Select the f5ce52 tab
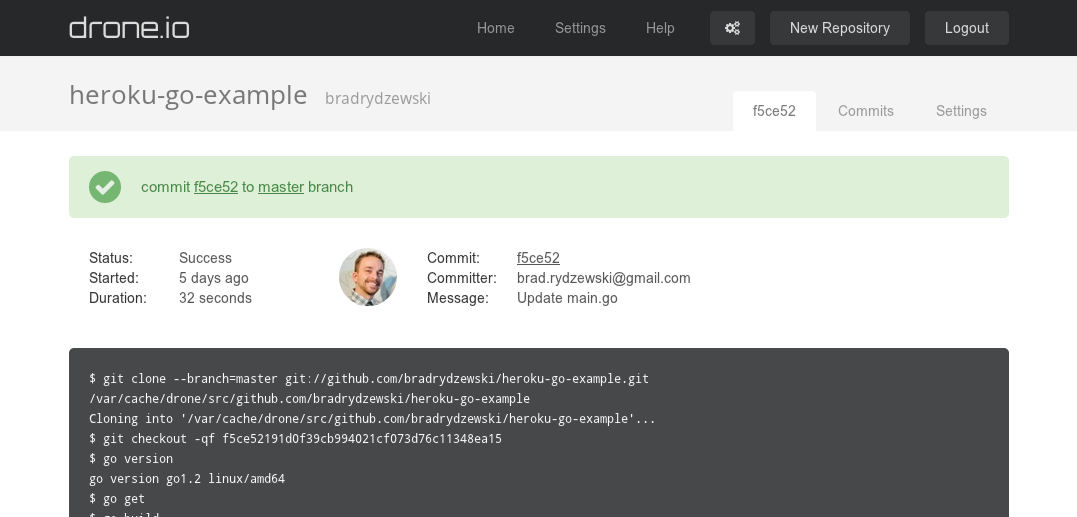The height and width of the screenshot is (517, 1077). 774,111
